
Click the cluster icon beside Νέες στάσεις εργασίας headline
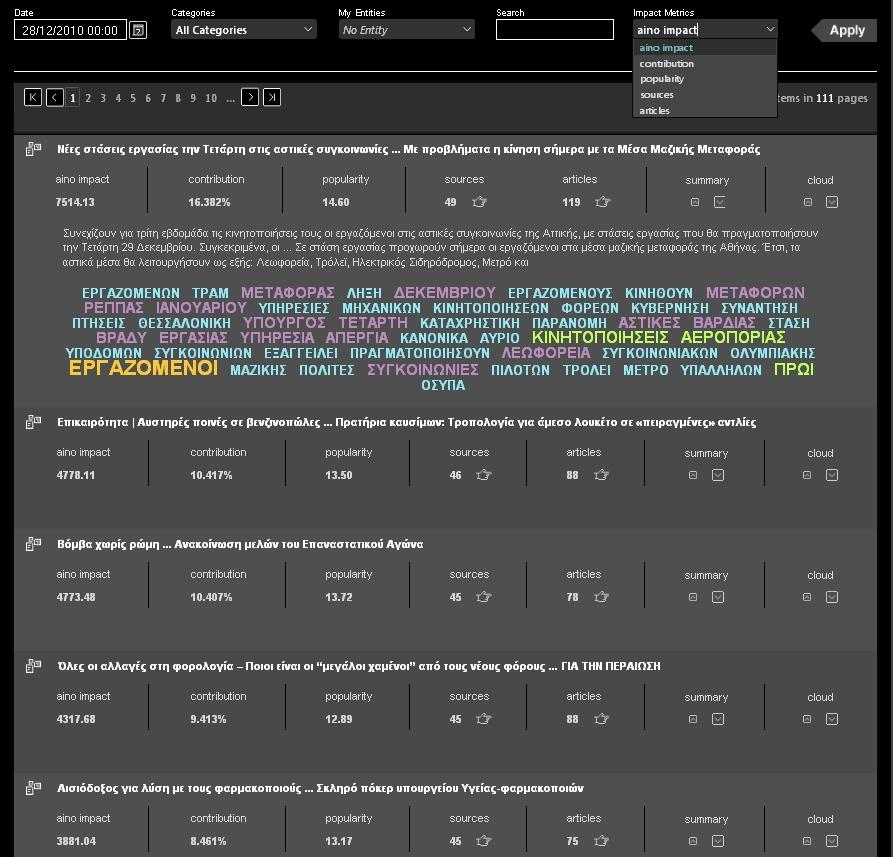click(x=33, y=149)
